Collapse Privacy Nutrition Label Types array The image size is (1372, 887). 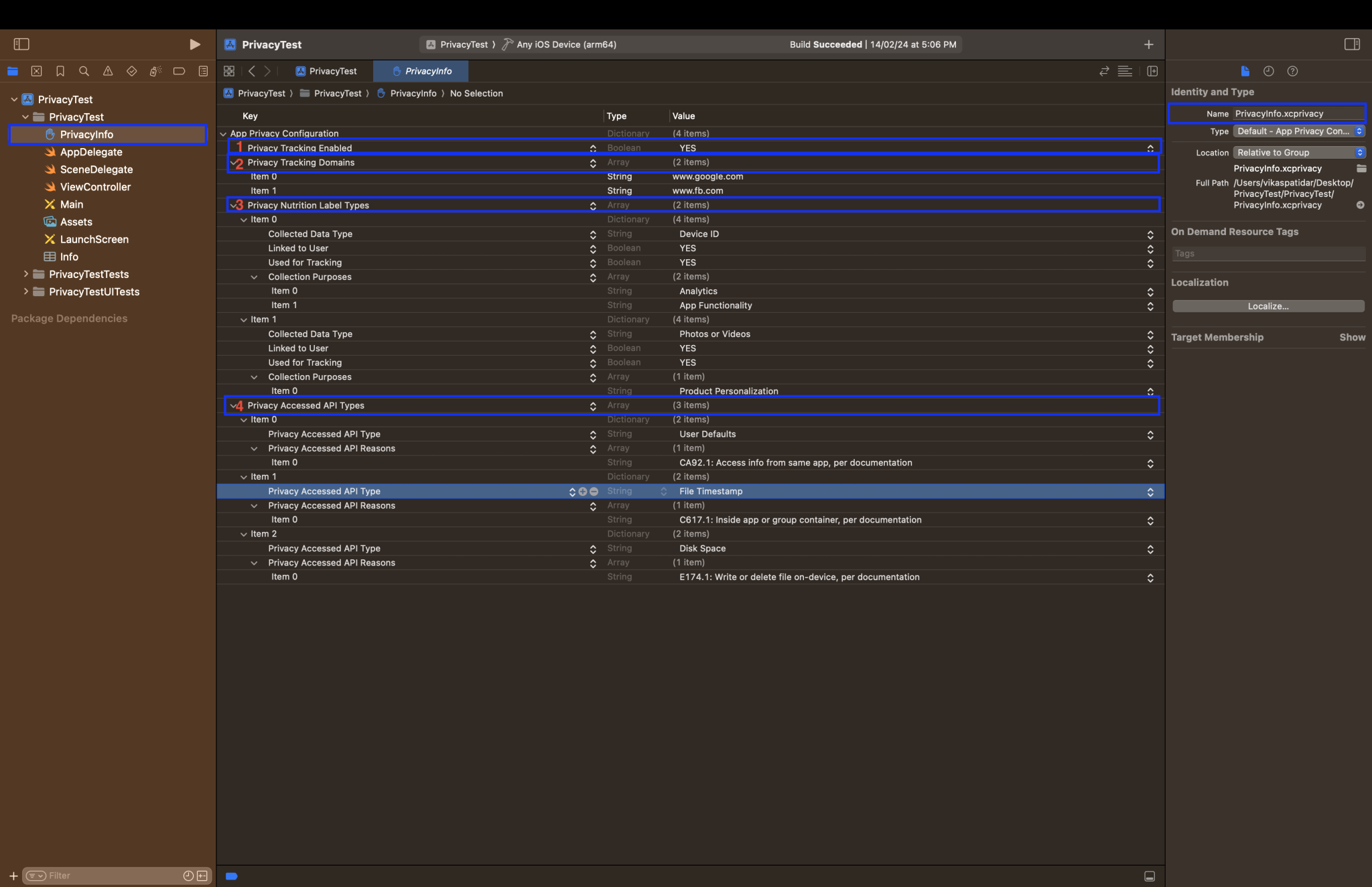pyautogui.click(x=232, y=206)
